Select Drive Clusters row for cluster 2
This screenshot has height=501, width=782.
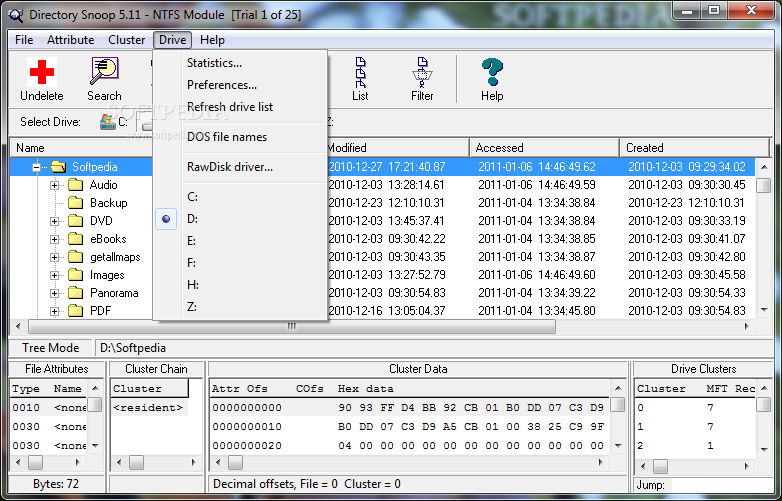tap(696, 446)
